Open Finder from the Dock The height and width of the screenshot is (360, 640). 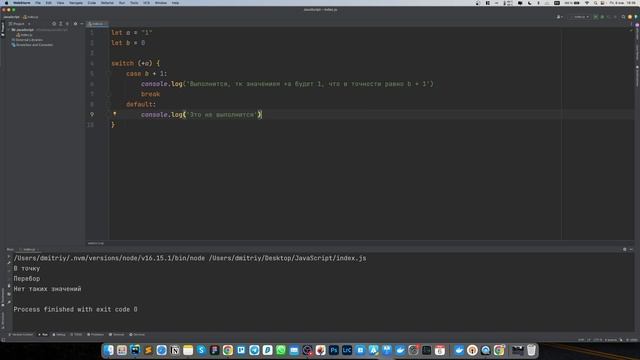[109, 350]
